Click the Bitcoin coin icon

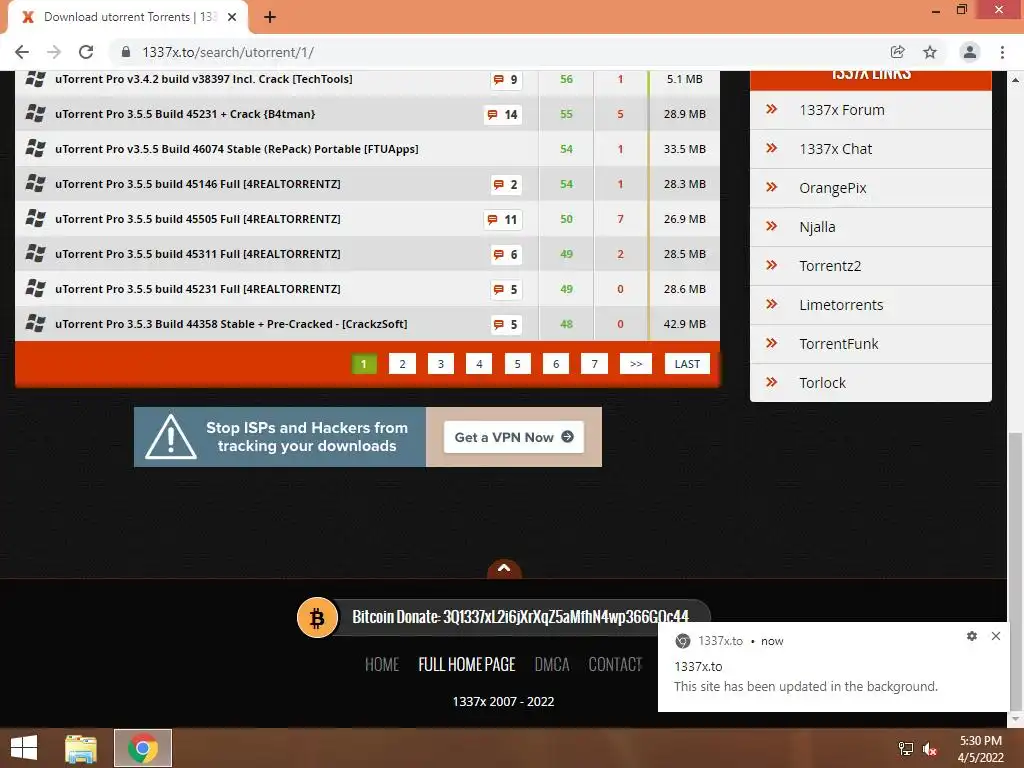click(317, 617)
